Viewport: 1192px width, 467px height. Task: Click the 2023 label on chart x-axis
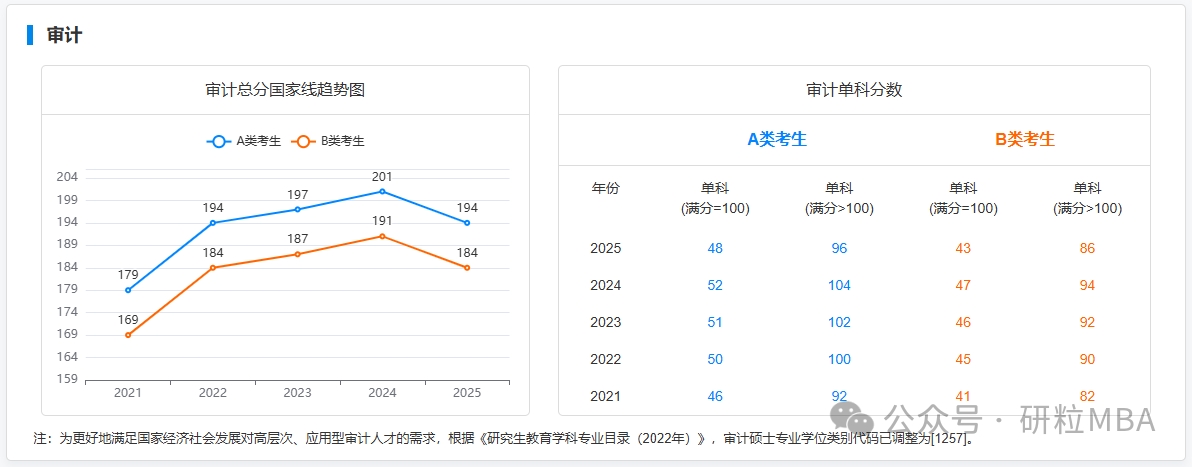pos(297,393)
